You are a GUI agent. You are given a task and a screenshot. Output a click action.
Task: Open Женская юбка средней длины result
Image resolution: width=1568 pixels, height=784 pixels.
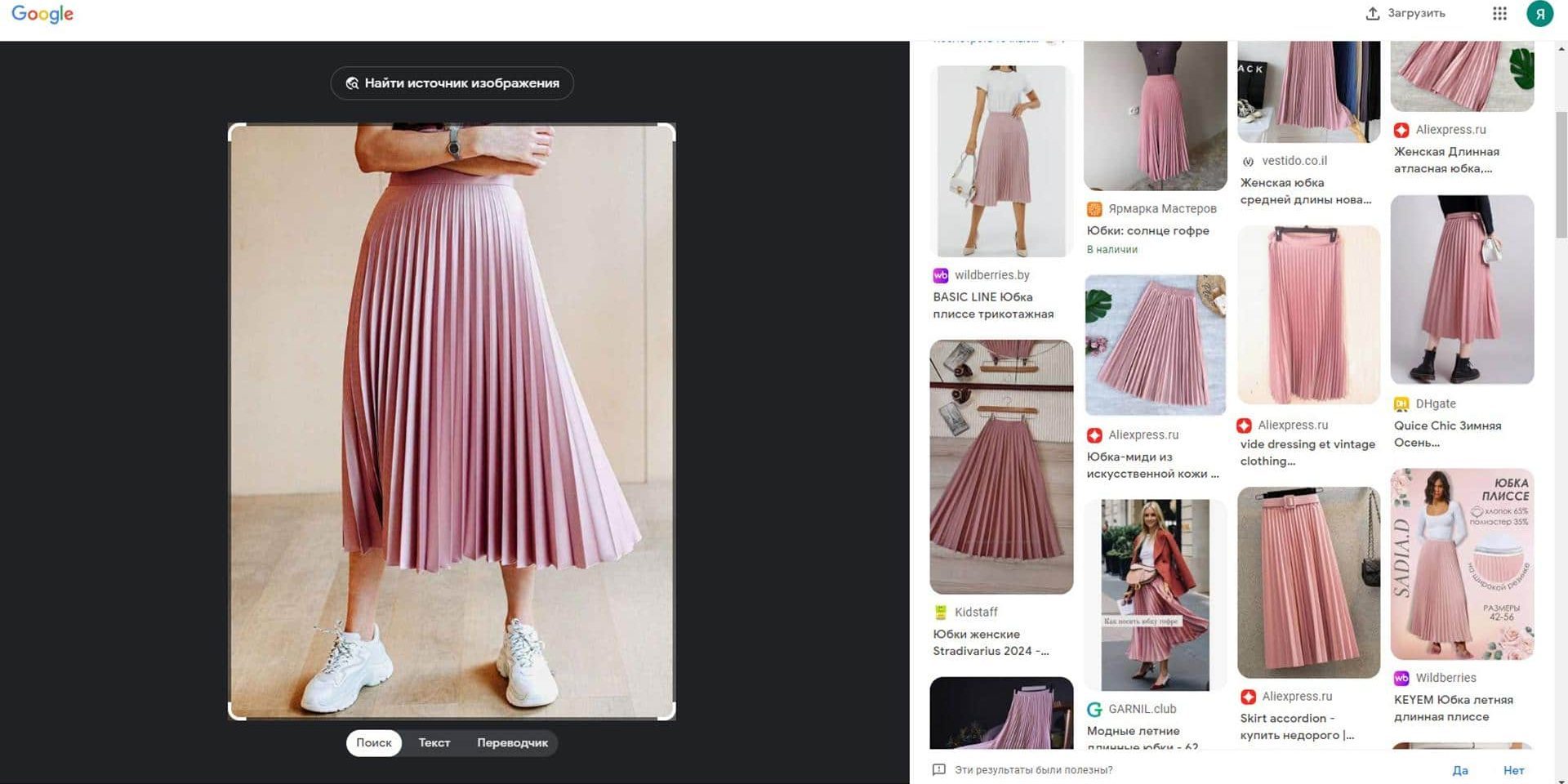coord(1305,191)
